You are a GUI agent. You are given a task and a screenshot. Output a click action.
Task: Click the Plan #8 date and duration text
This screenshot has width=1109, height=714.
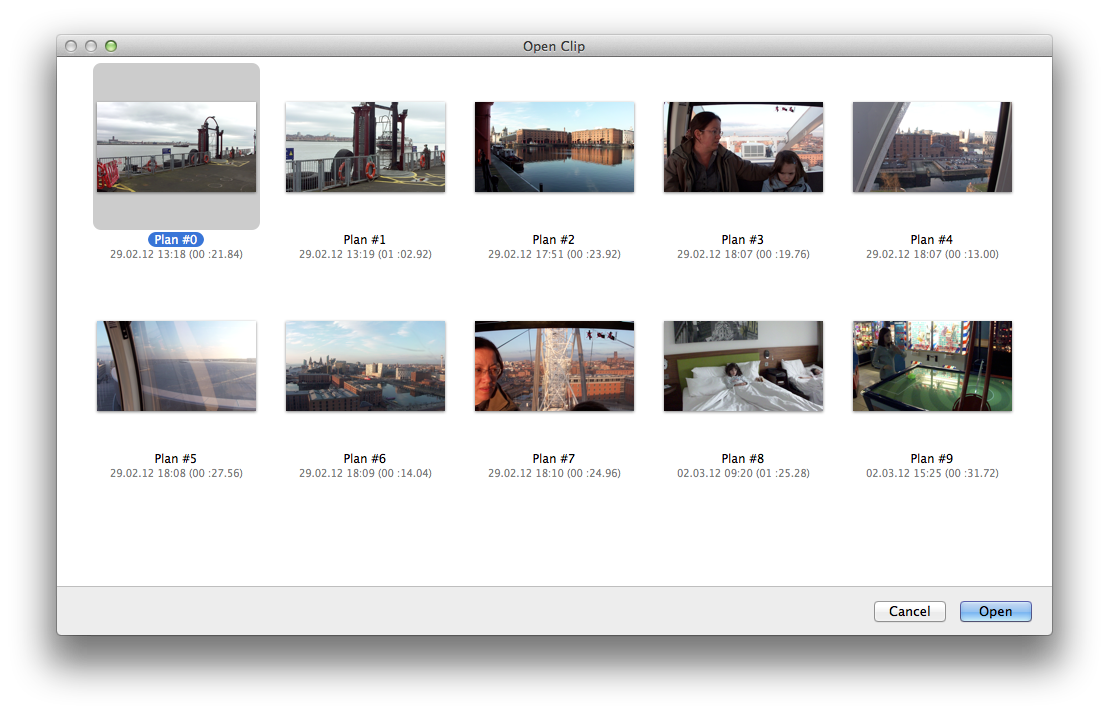coord(743,473)
